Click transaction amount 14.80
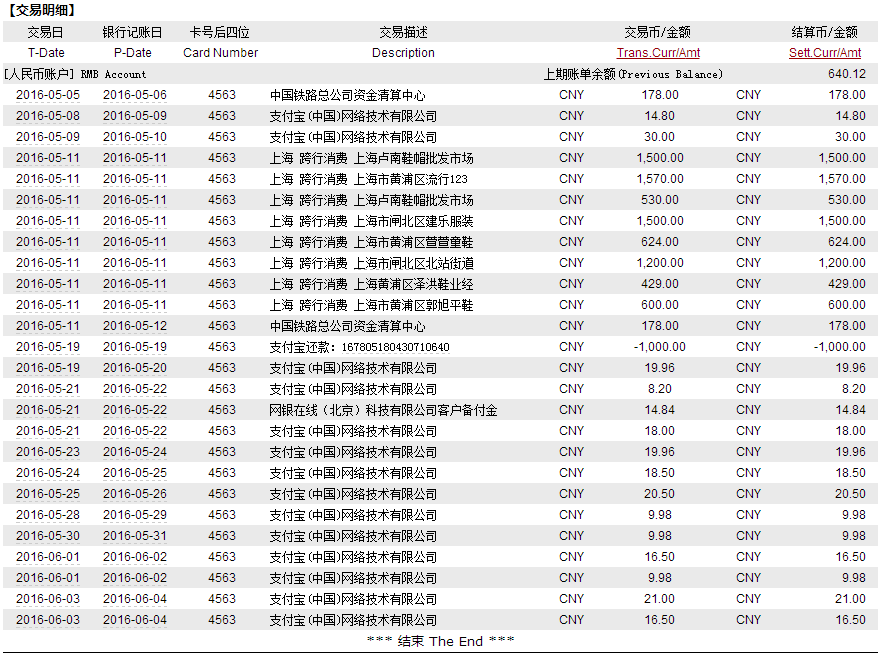 coord(660,116)
